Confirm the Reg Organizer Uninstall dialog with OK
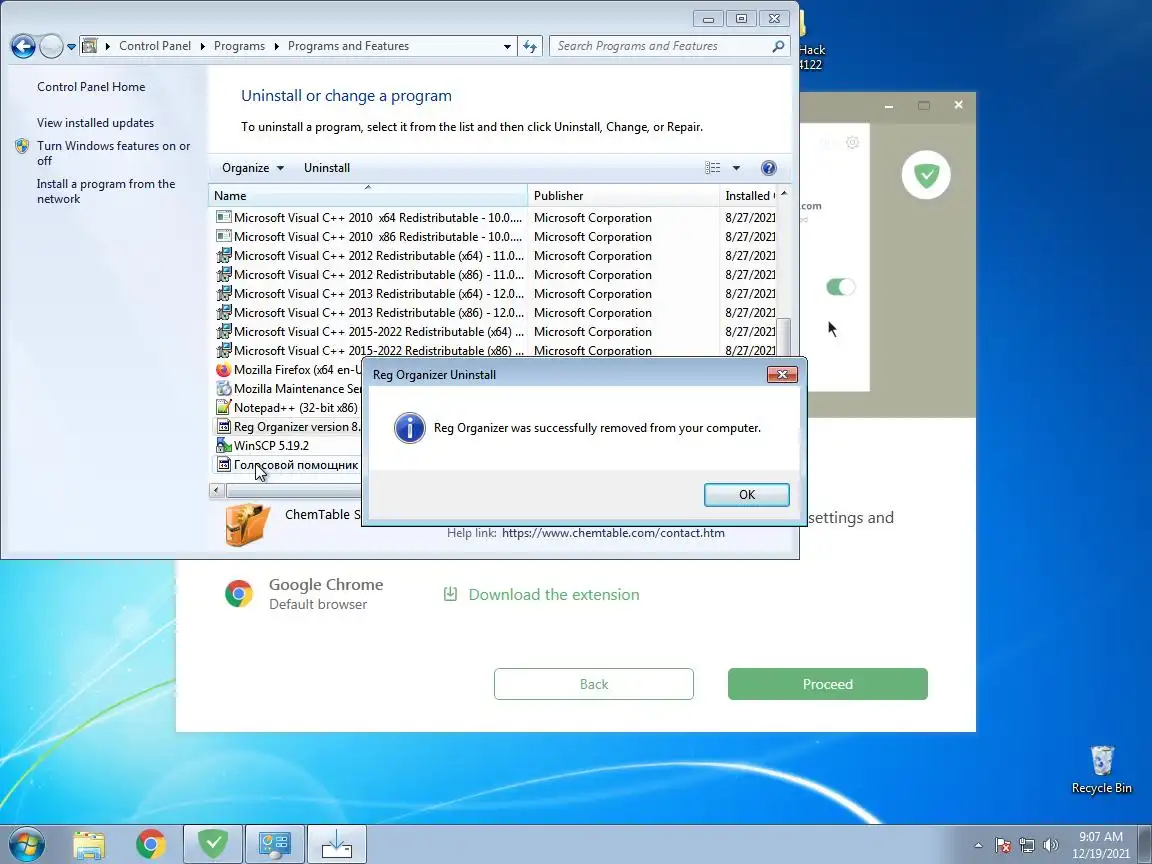Screen dimensions: 1152x864 746,494
